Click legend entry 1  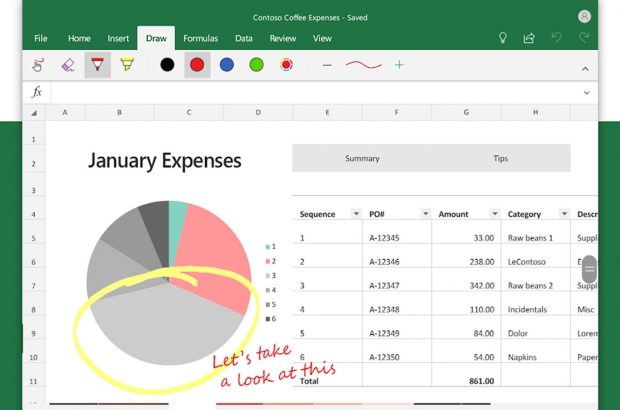click(x=271, y=247)
